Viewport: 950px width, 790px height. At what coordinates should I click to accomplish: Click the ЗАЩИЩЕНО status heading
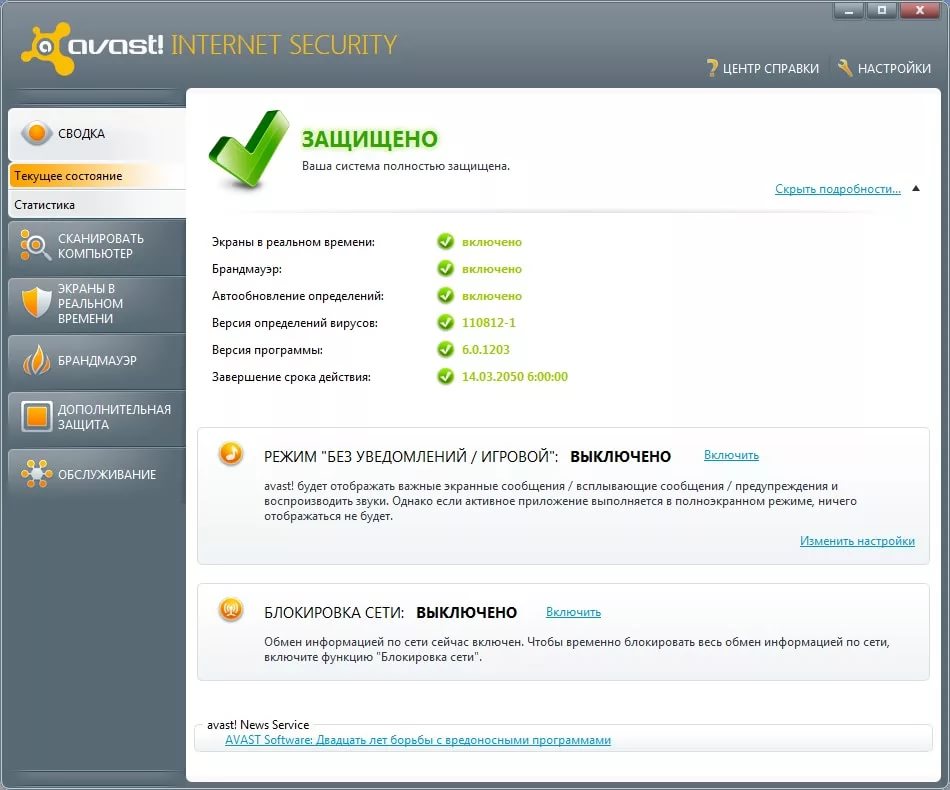point(370,139)
